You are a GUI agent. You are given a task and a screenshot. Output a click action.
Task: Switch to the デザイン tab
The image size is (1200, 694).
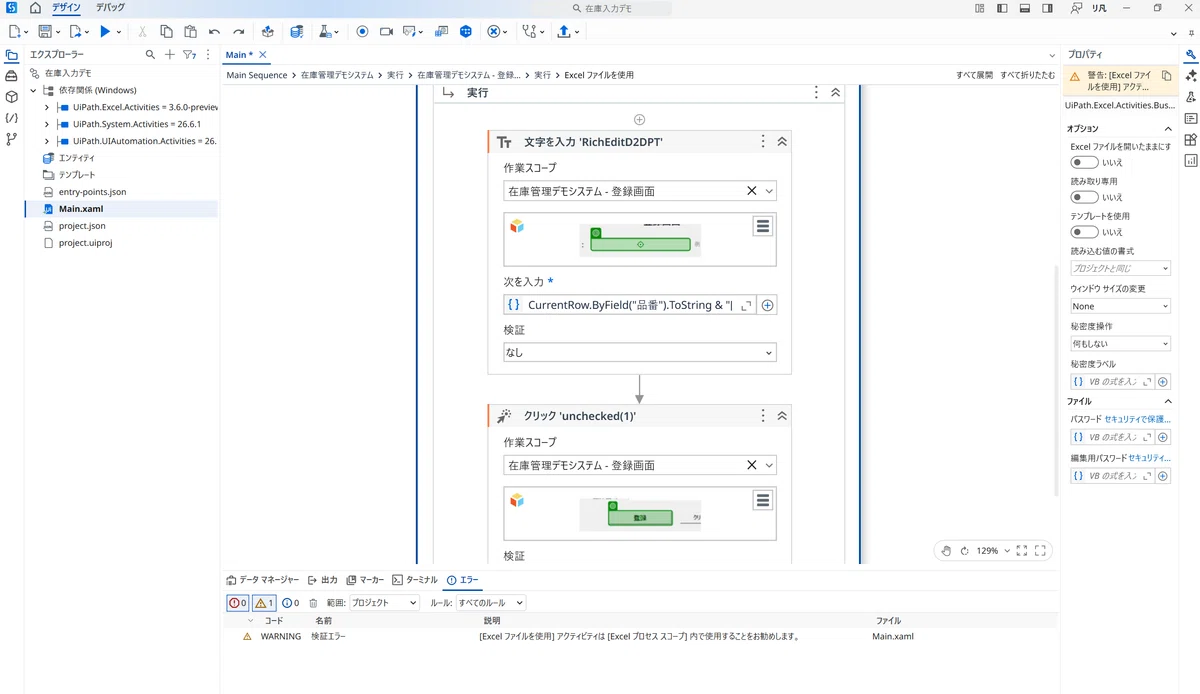(66, 8)
